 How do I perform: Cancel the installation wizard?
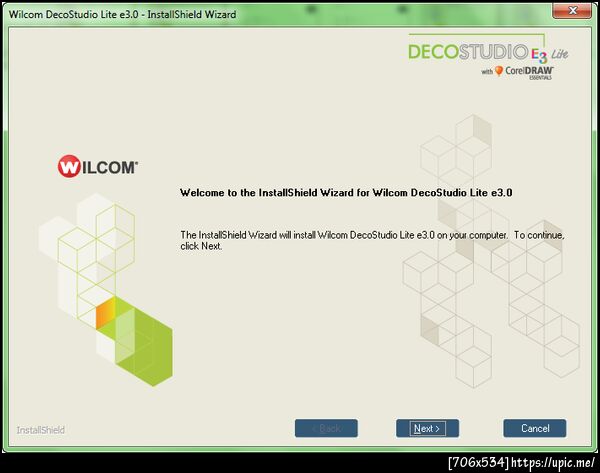535,428
